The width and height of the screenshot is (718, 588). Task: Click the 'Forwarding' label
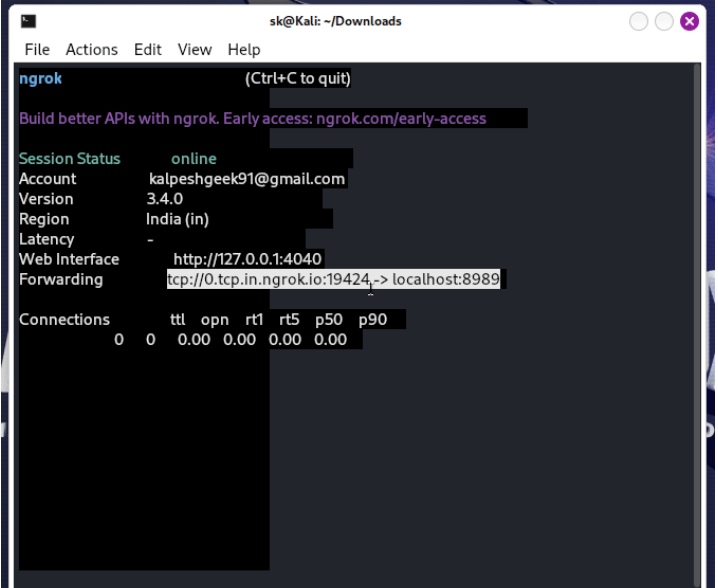pyautogui.click(x=61, y=279)
